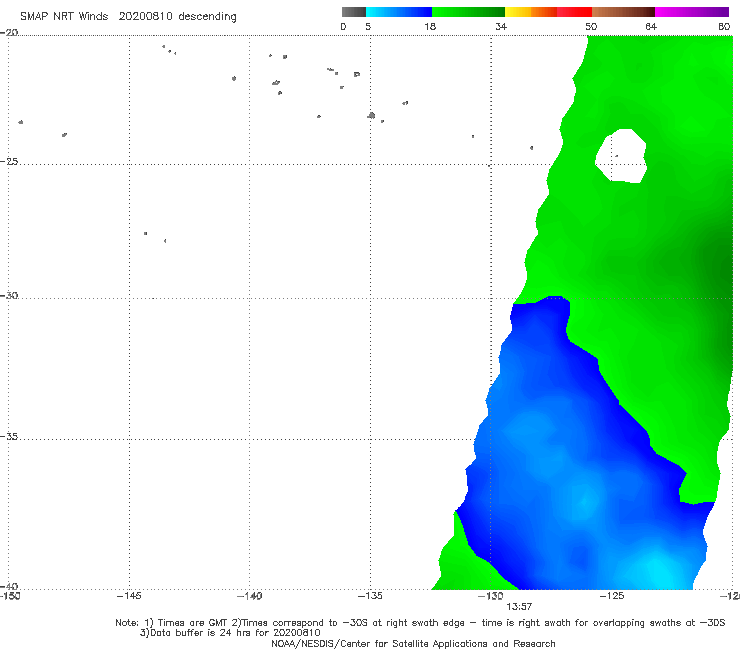Click the bright cyan low-wind patch near the bottom

pos(658,569)
